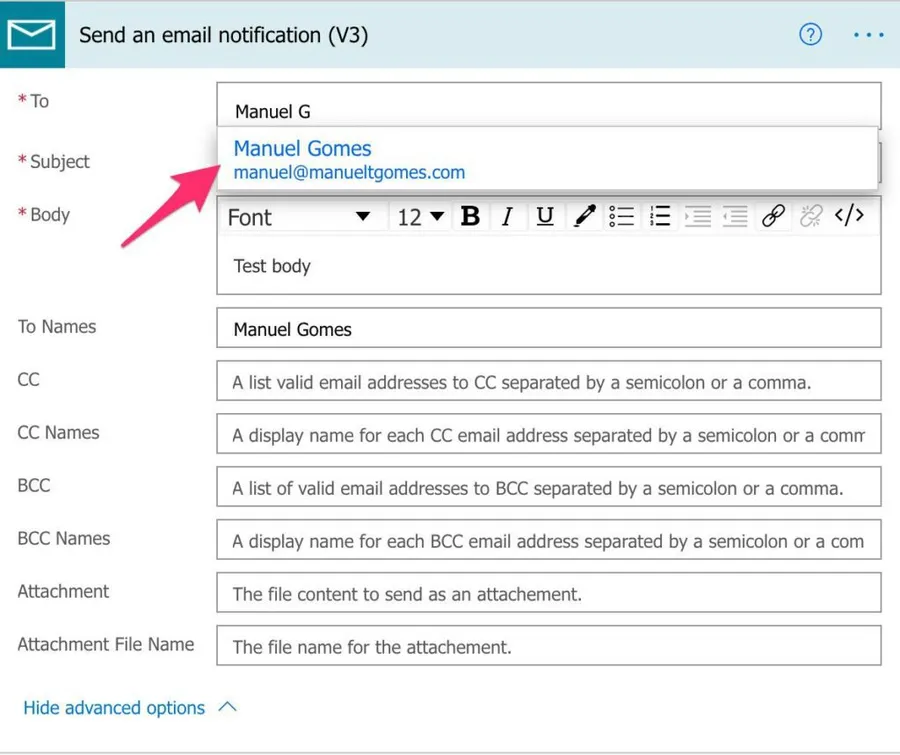
Task: Insert a bulleted list
Action: pyautogui.click(x=622, y=217)
